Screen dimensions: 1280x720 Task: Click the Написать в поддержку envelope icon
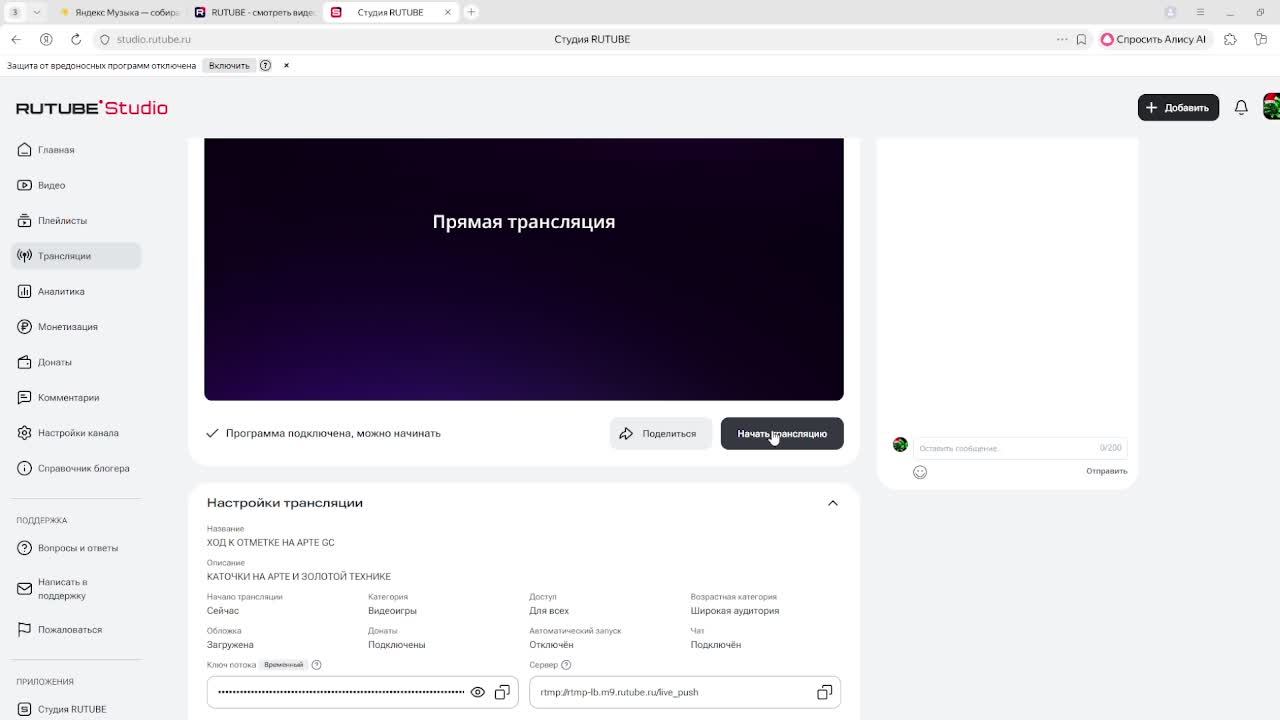(x=25, y=589)
